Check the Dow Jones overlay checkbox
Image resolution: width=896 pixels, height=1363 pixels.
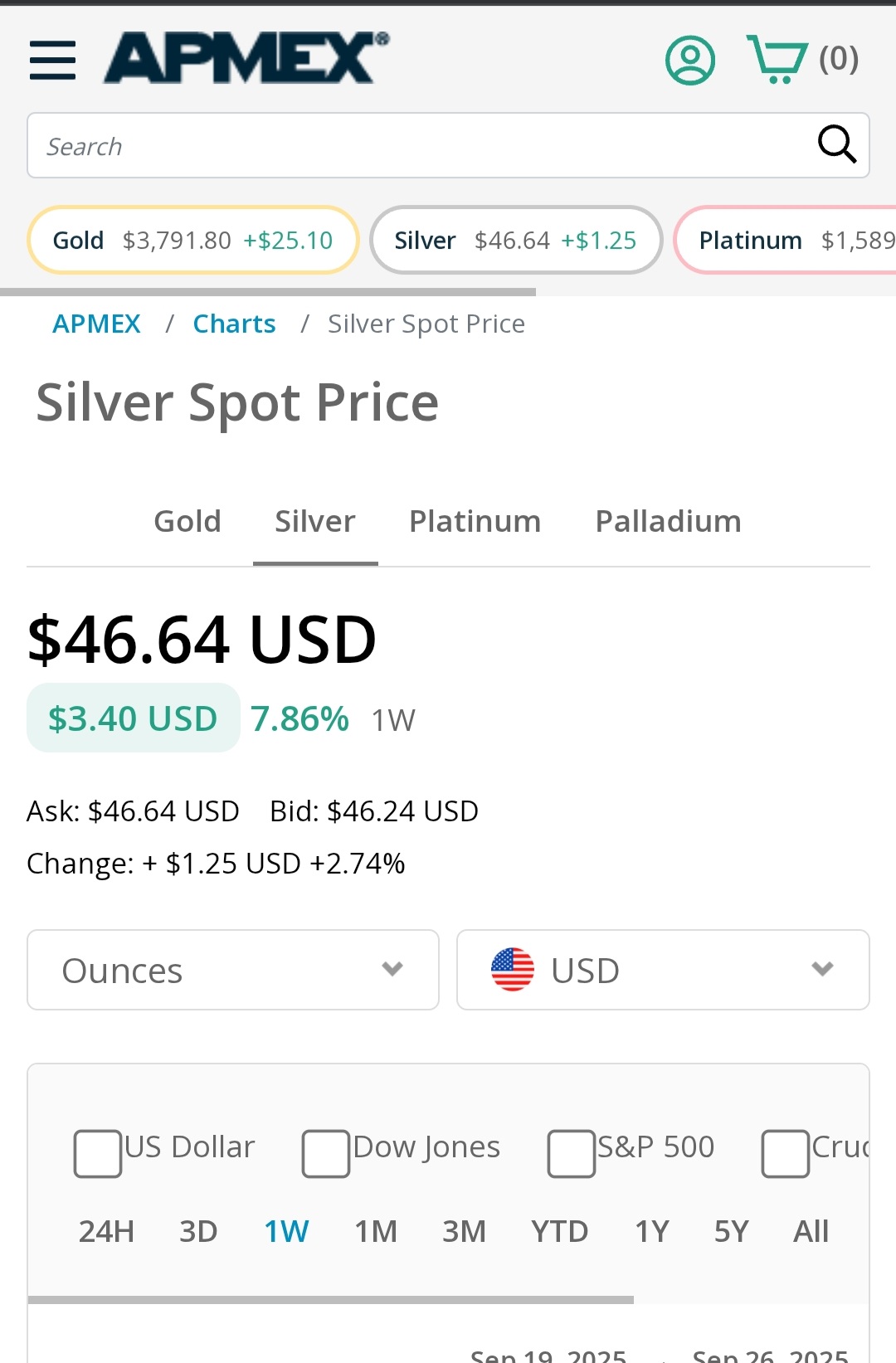[x=325, y=1153]
